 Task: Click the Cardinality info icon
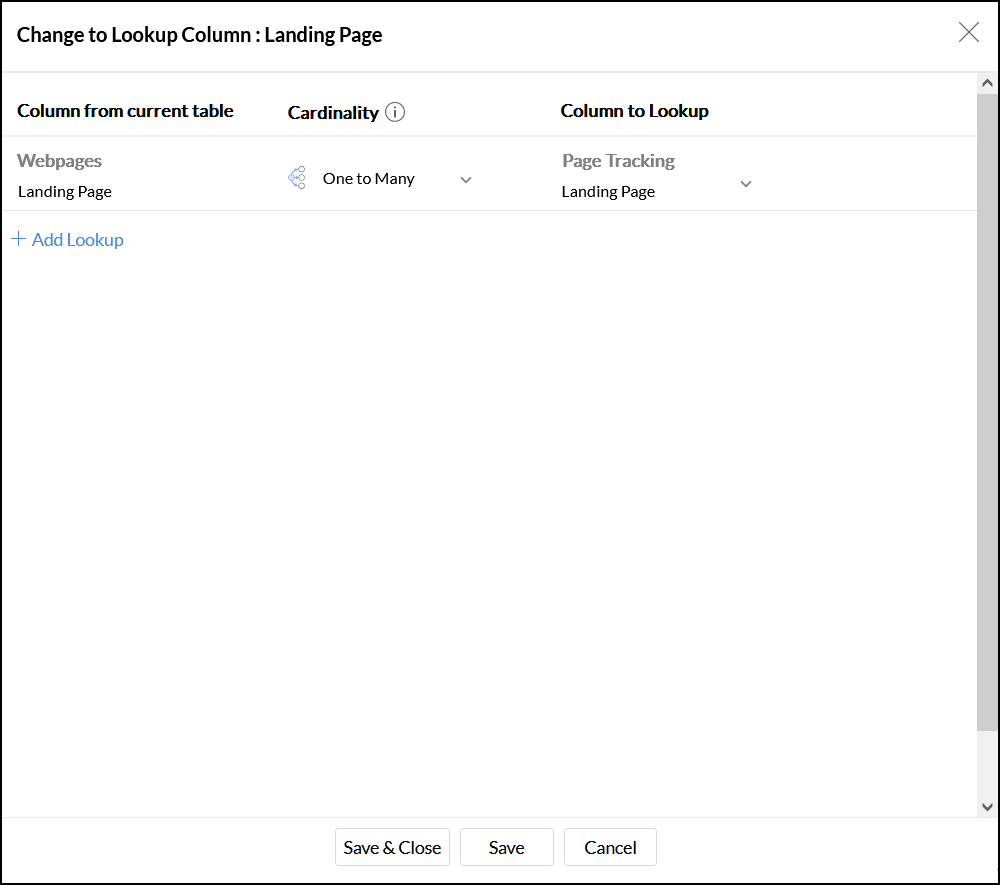click(395, 112)
